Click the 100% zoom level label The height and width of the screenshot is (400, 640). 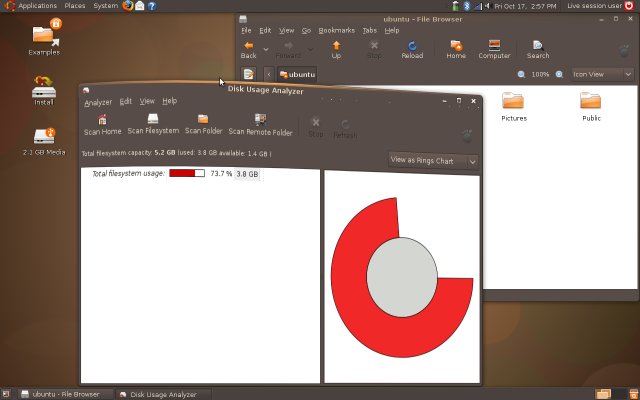click(x=540, y=74)
